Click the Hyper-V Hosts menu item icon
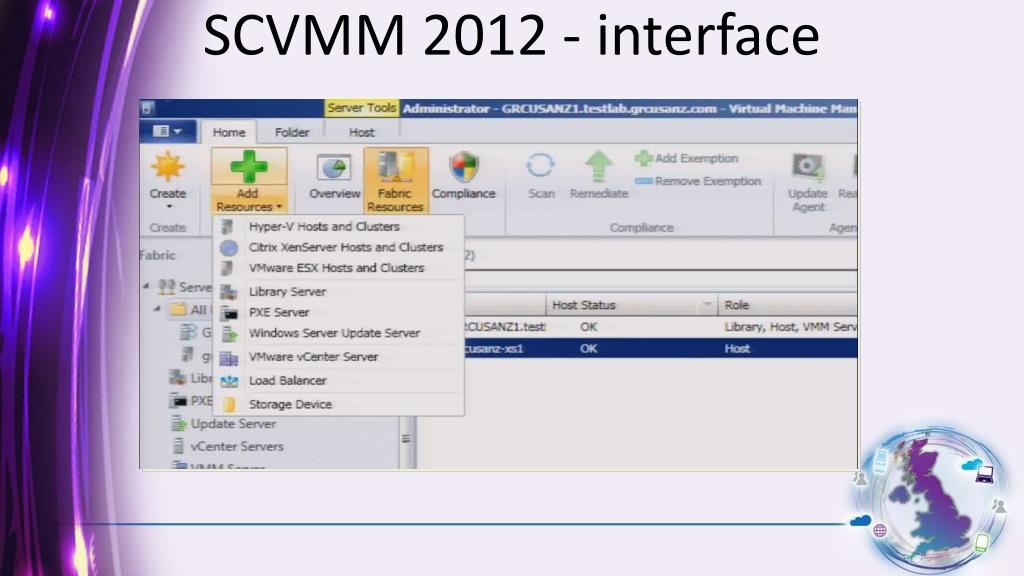 pos(227,227)
